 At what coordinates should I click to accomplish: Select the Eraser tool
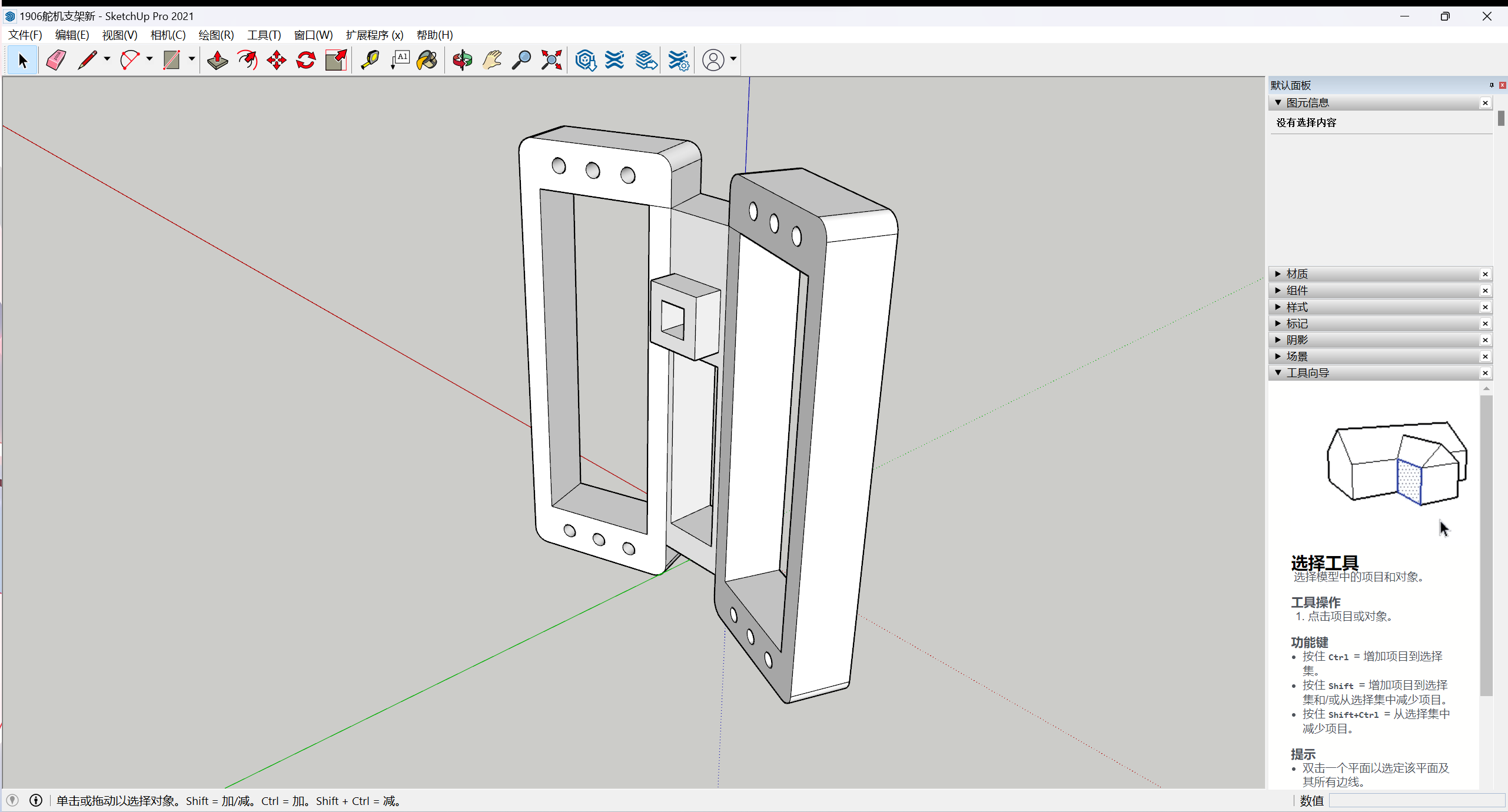pos(56,60)
